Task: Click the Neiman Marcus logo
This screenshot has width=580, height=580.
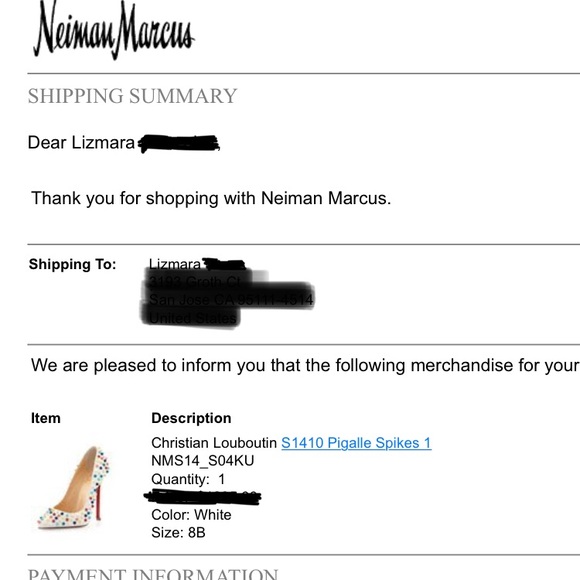Action: coord(114,30)
